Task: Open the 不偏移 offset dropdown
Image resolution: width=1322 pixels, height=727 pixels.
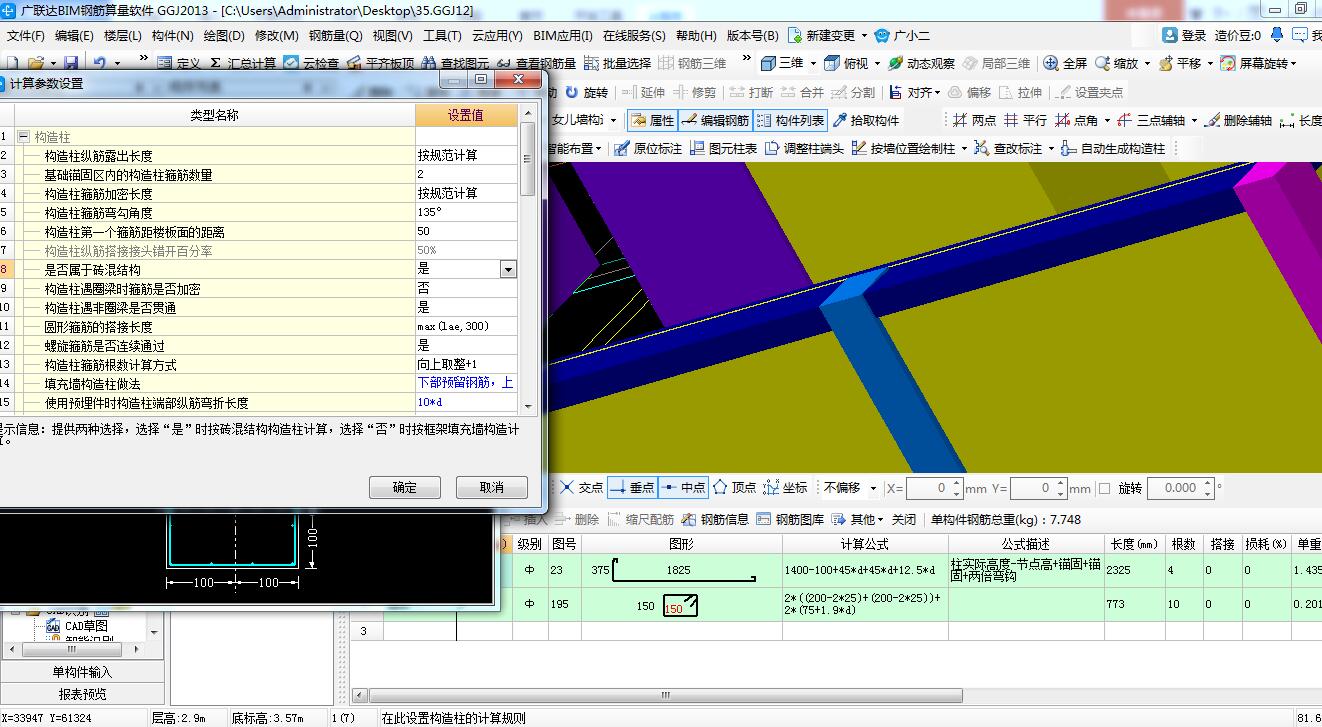Action: [873, 488]
